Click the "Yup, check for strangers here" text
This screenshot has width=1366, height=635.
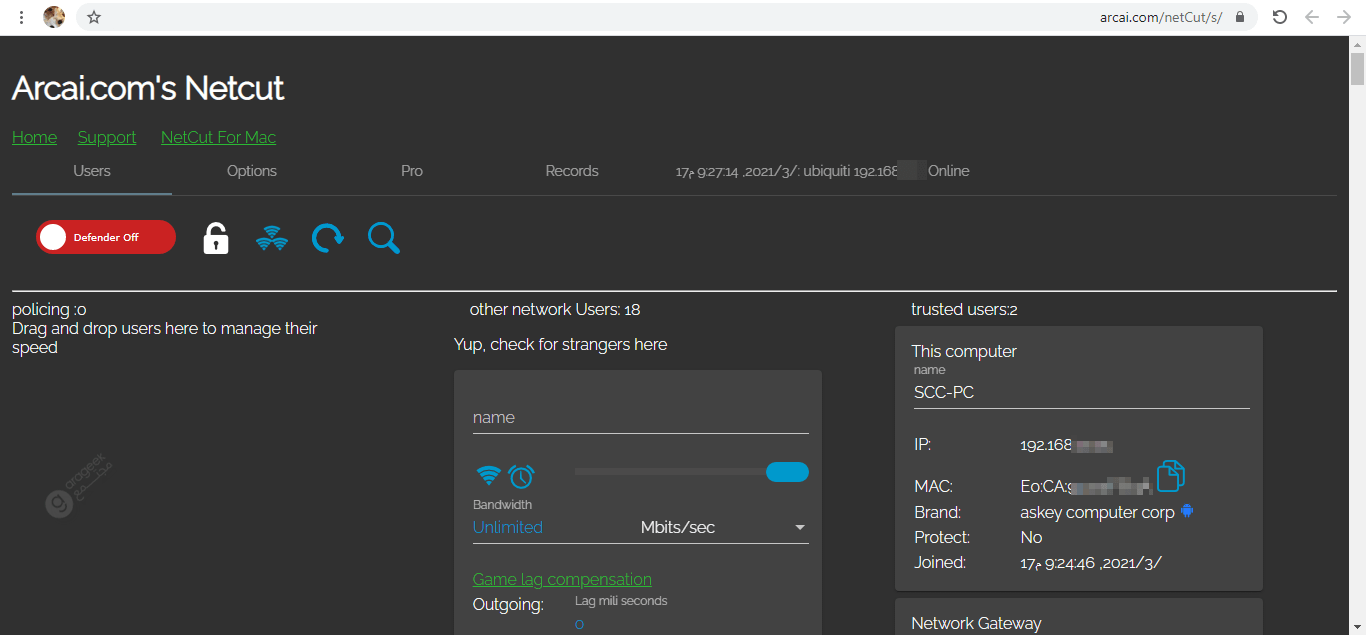tap(560, 345)
